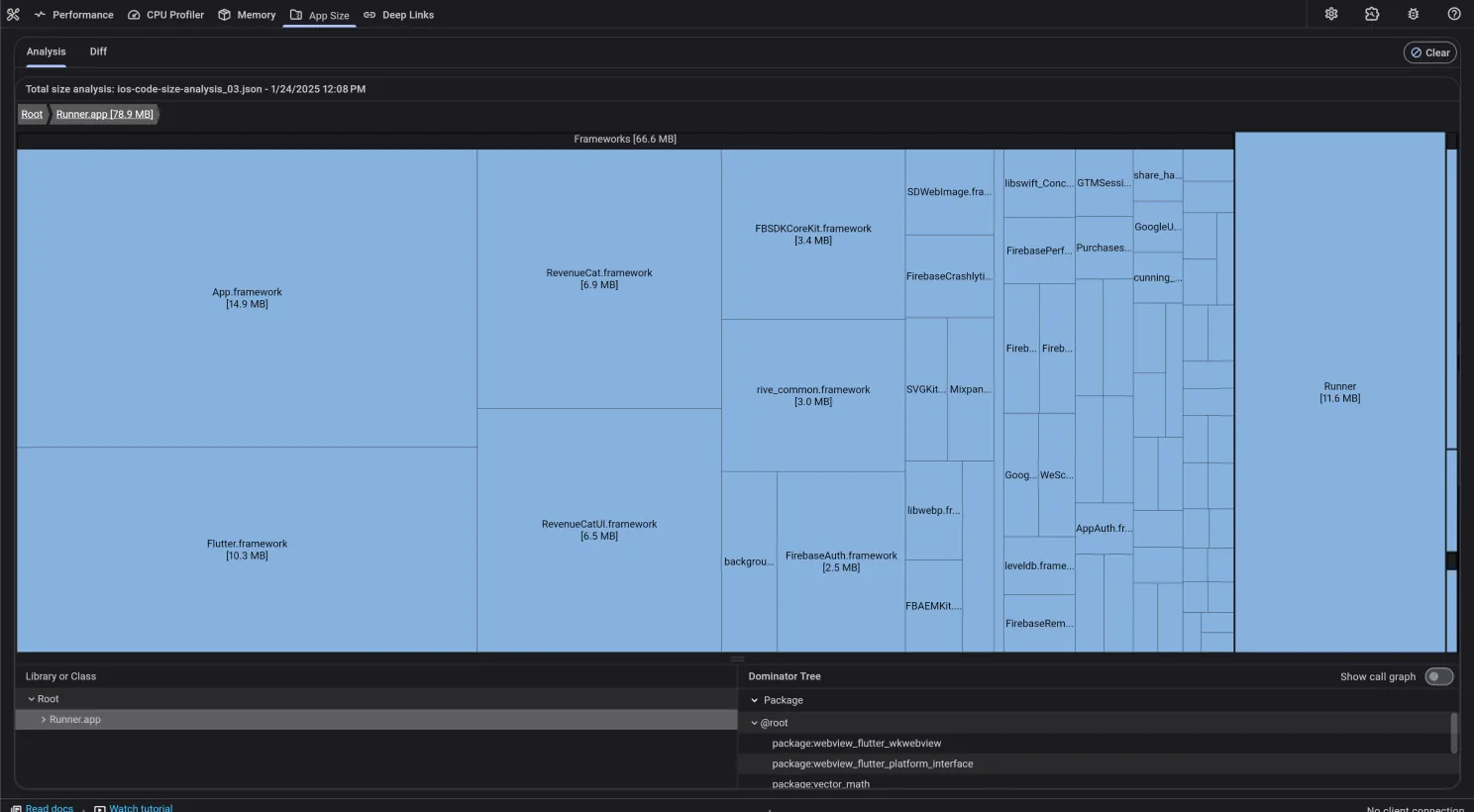Open the Deep Links tab
Image resolution: width=1474 pixels, height=812 pixels.
(x=398, y=15)
